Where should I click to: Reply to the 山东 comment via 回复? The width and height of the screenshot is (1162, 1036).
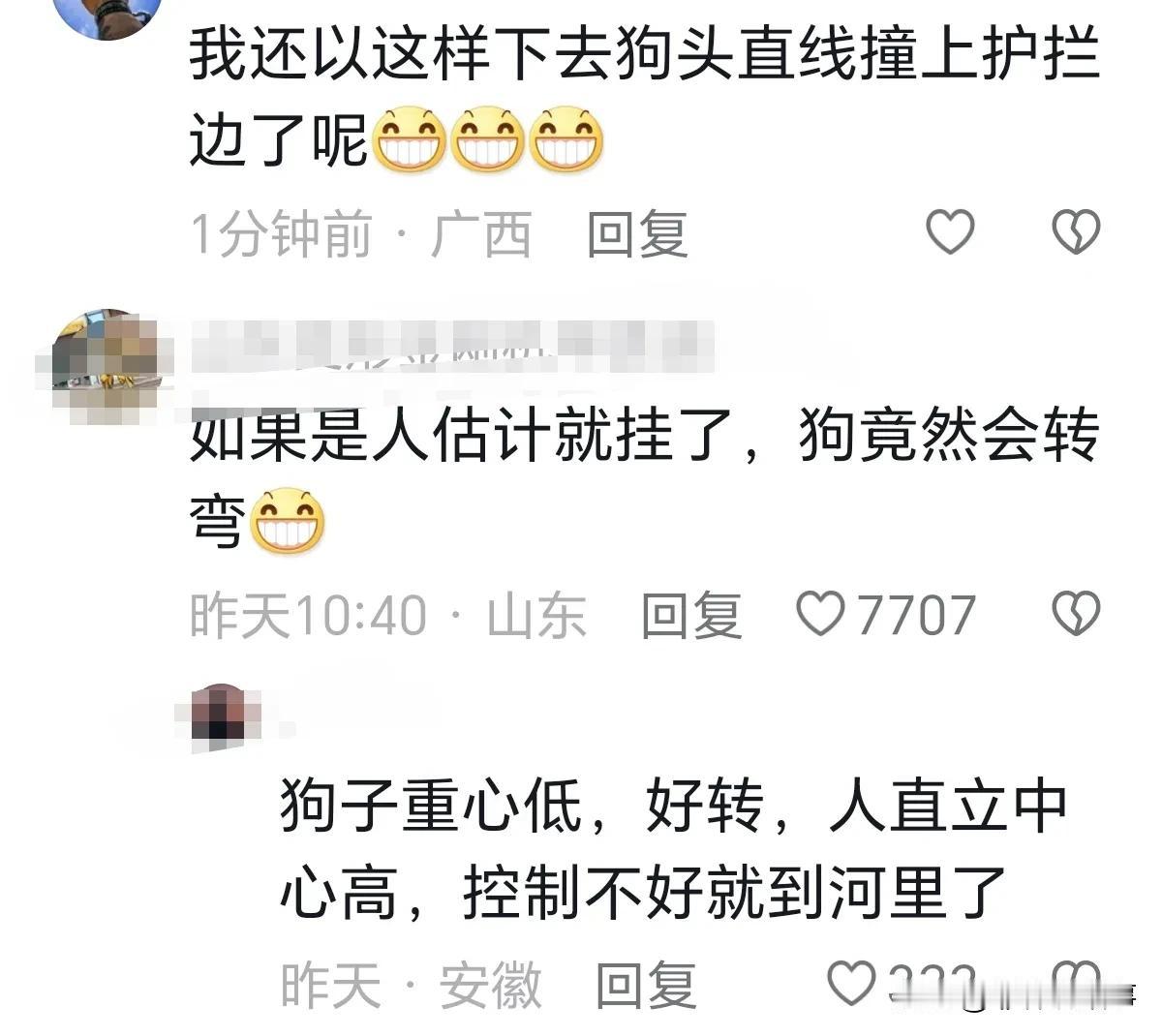[x=691, y=615]
